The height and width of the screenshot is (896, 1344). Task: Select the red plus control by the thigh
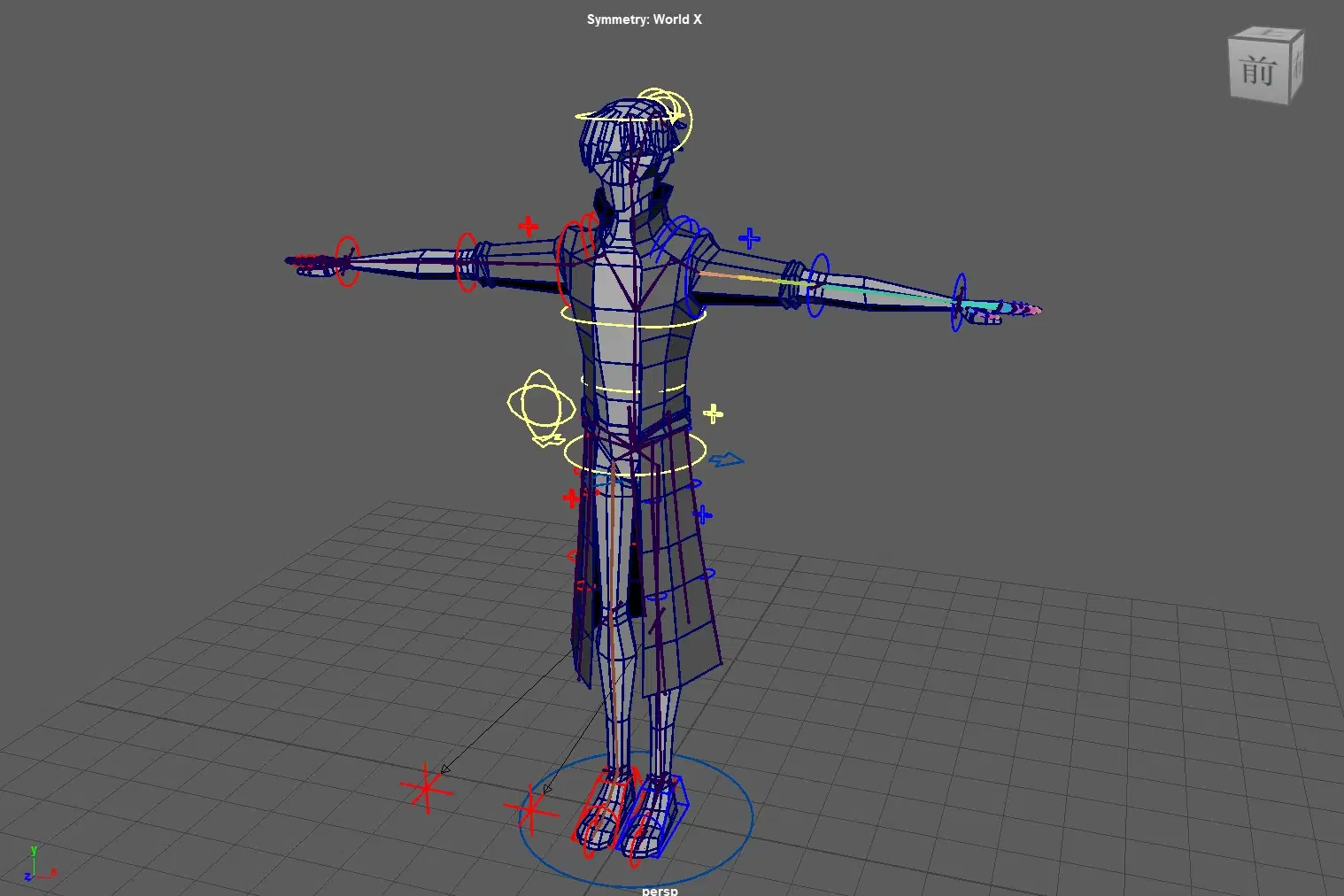pyautogui.click(x=571, y=498)
